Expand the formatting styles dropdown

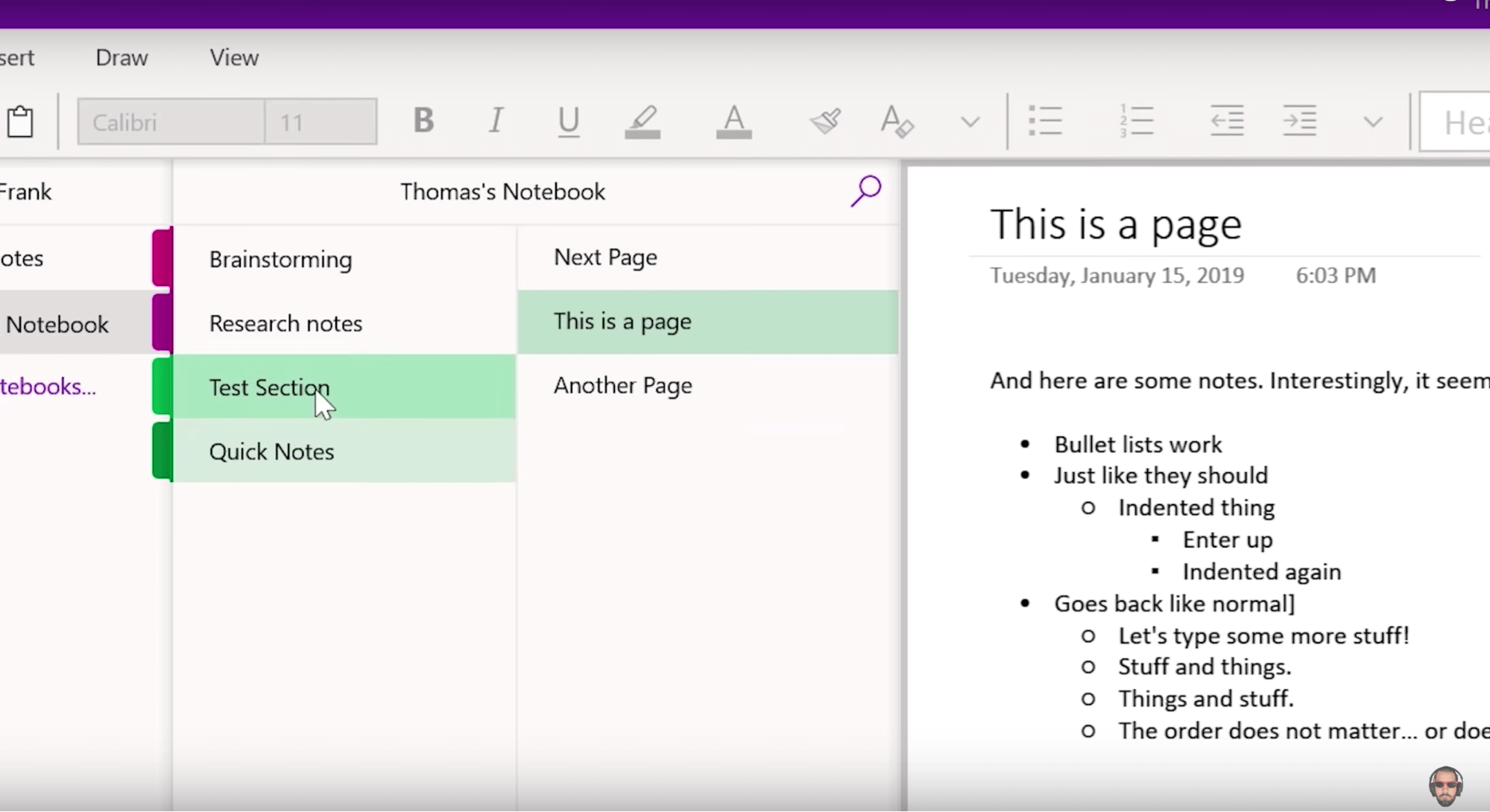click(x=1460, y=121)
